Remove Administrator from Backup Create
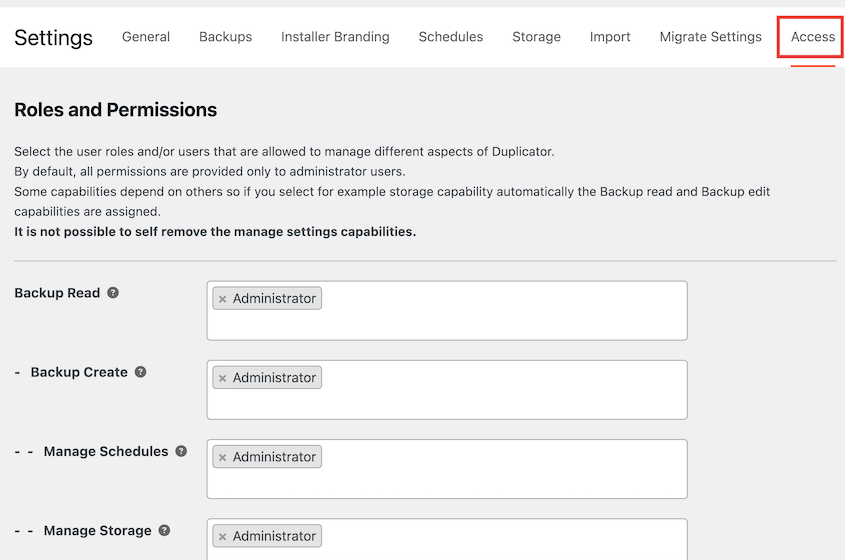 [x=223, y=378]
